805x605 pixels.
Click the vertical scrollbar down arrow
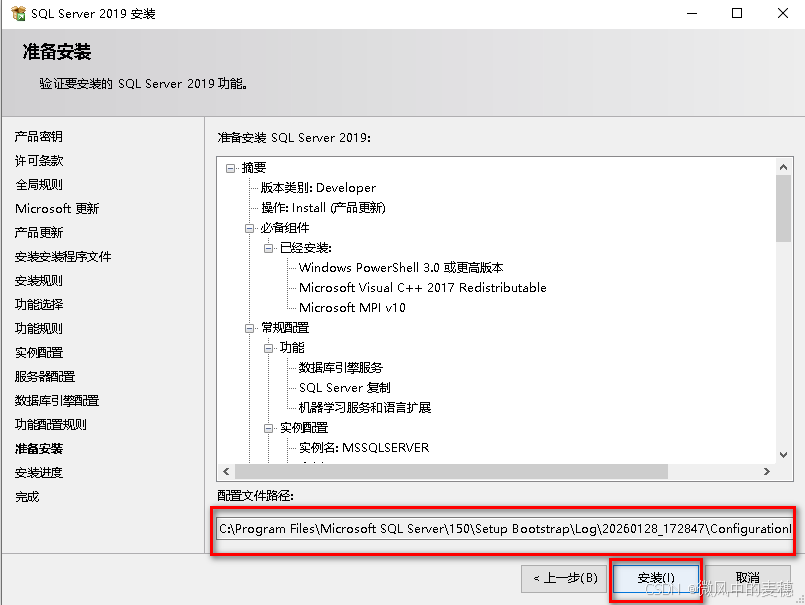(783, 455)
